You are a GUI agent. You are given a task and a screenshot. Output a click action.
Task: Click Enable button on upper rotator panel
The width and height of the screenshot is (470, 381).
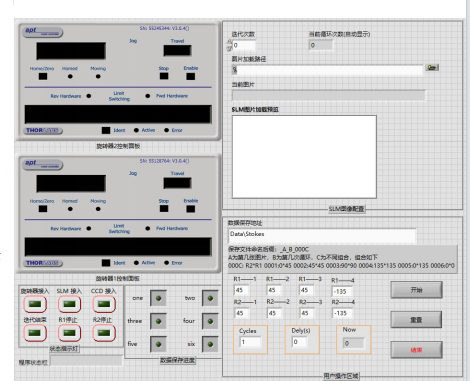pos(191,76)
